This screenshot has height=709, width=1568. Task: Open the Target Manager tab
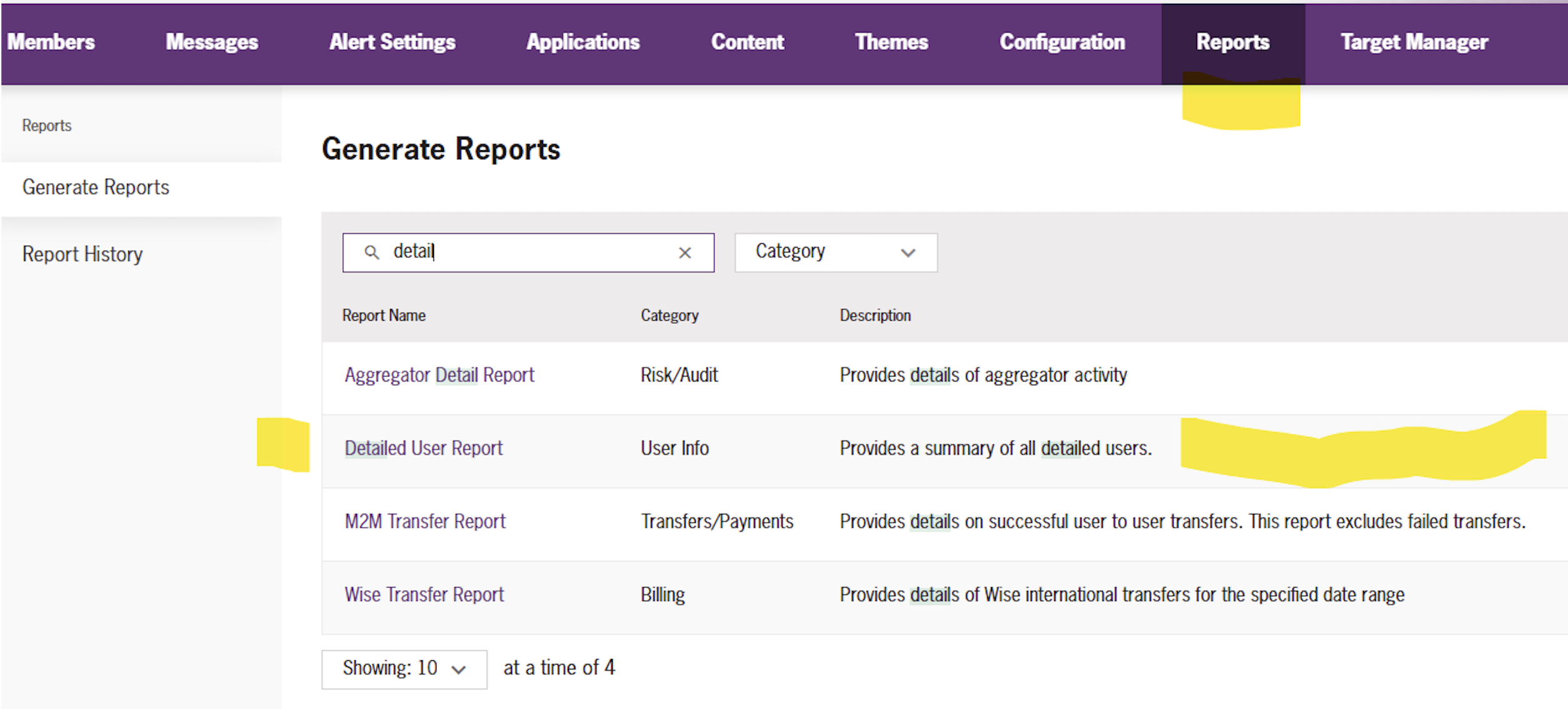(1414, 42)
